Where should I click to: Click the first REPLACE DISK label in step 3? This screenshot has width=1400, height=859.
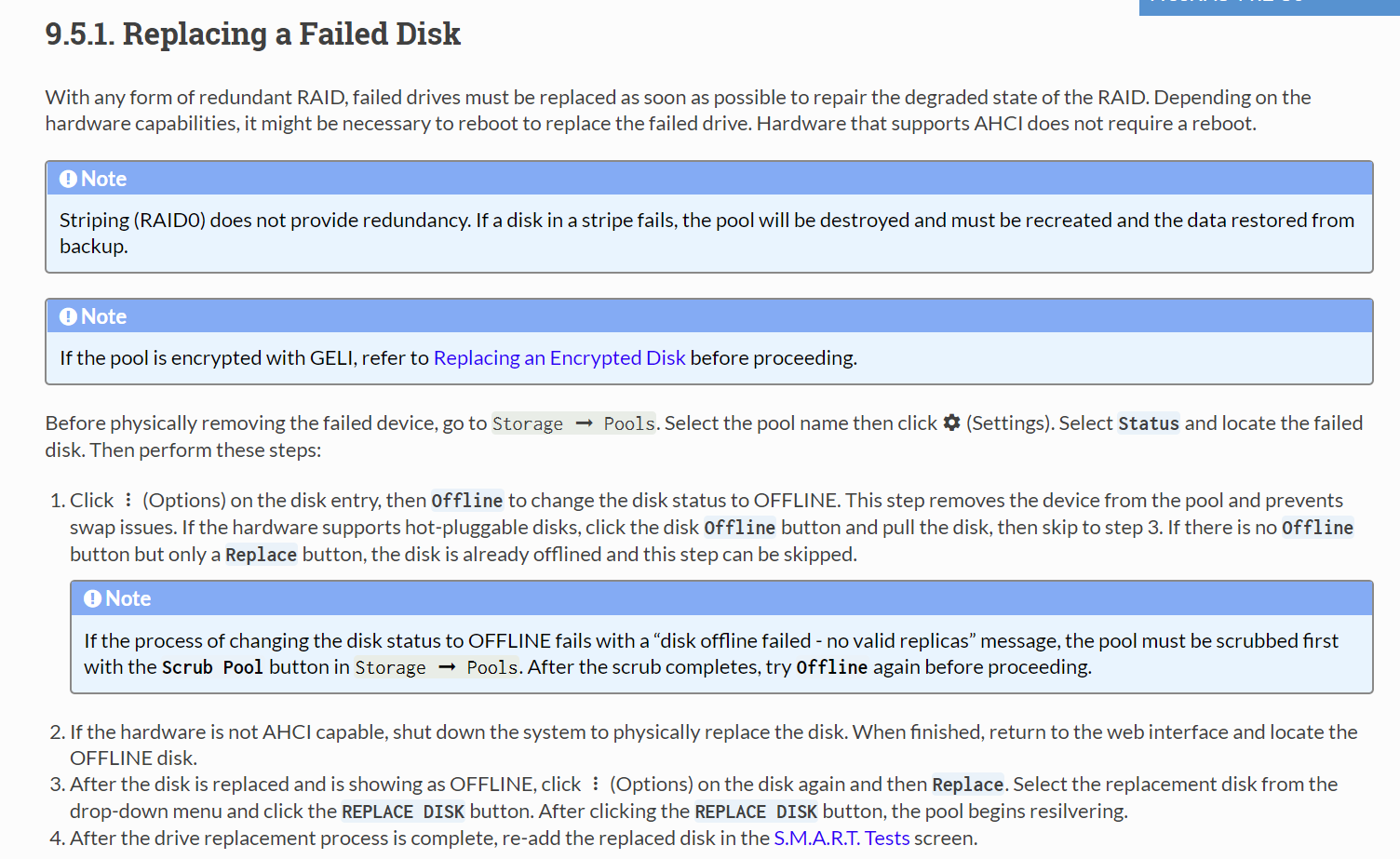[403, 812]
